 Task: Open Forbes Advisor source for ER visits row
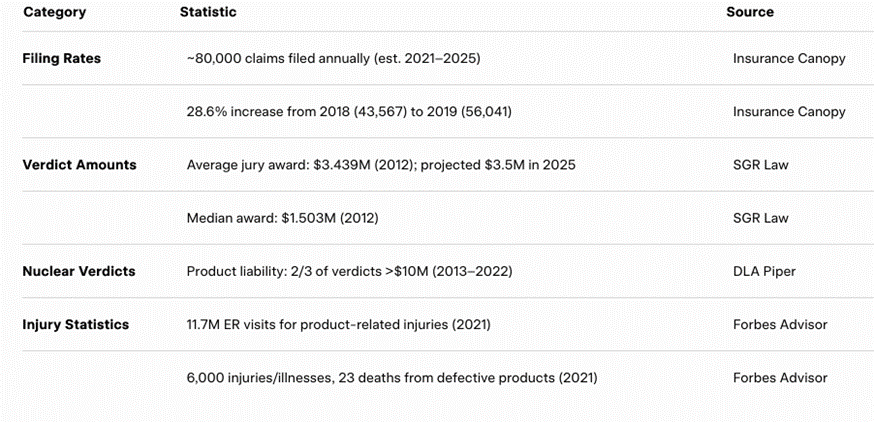click(779, 324)
